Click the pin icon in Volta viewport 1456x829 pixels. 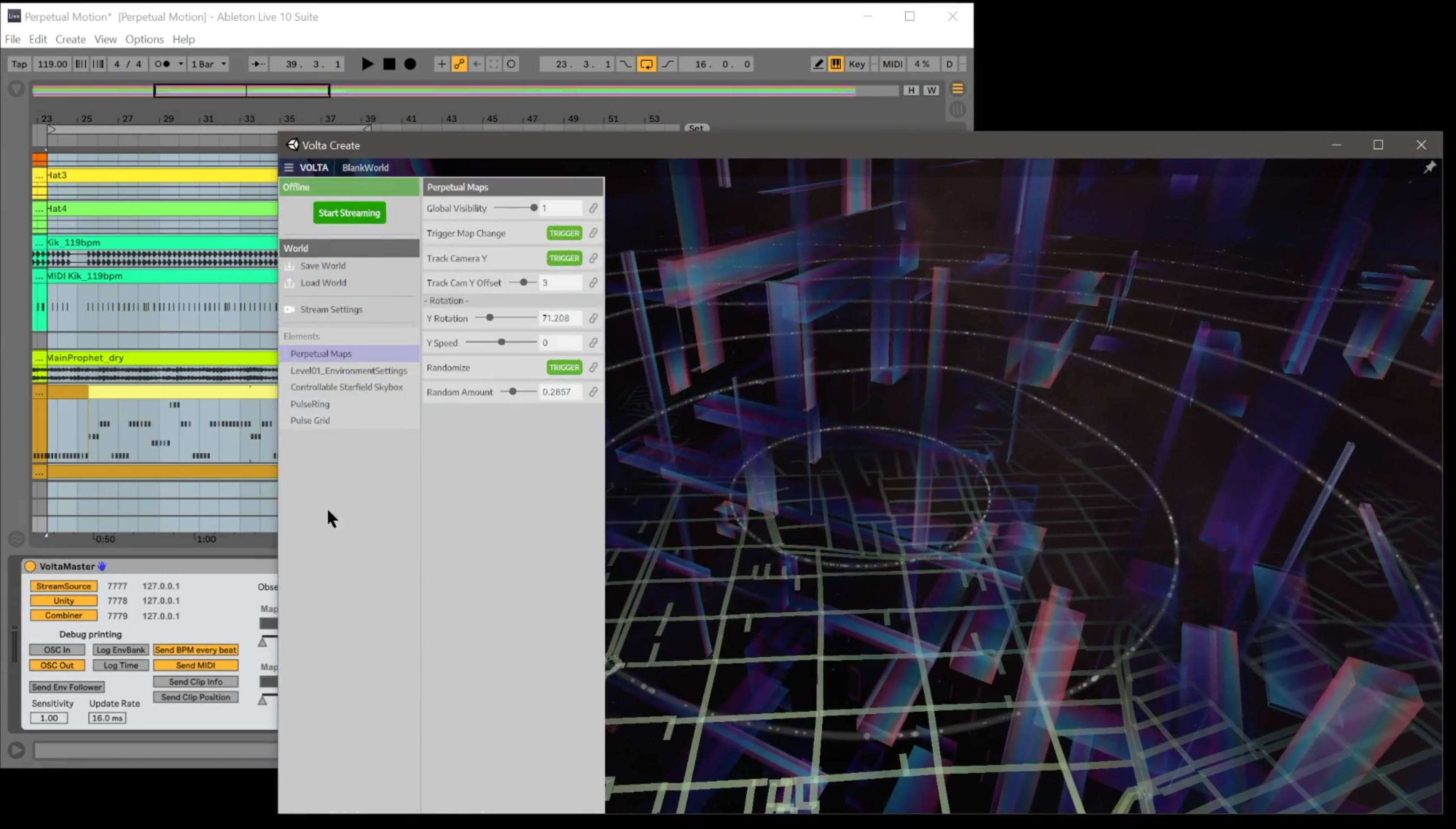pyautogui.click(x=1429, y=167)
